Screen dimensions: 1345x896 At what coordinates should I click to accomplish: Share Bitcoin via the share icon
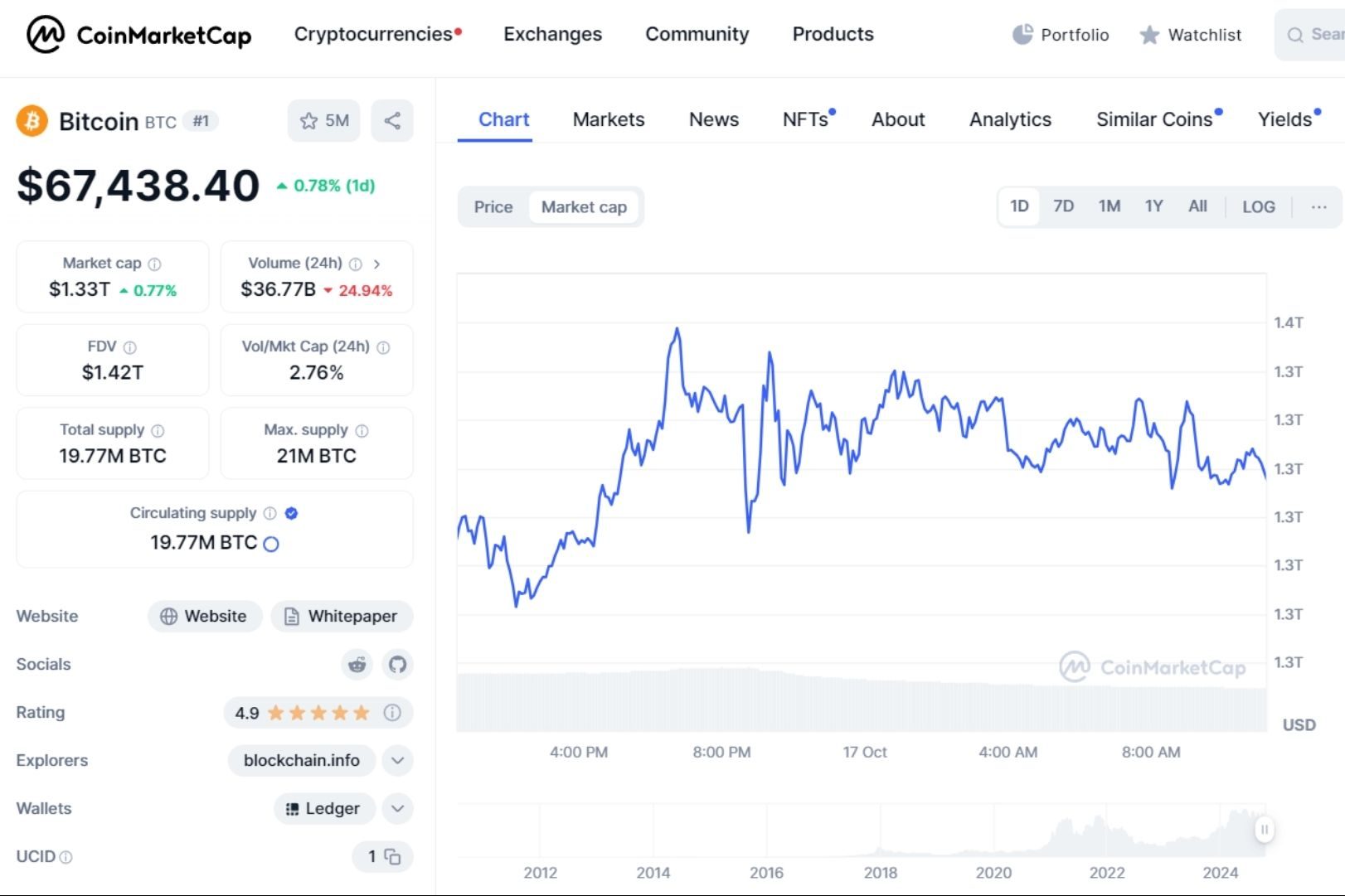click(x=391, y=120)
